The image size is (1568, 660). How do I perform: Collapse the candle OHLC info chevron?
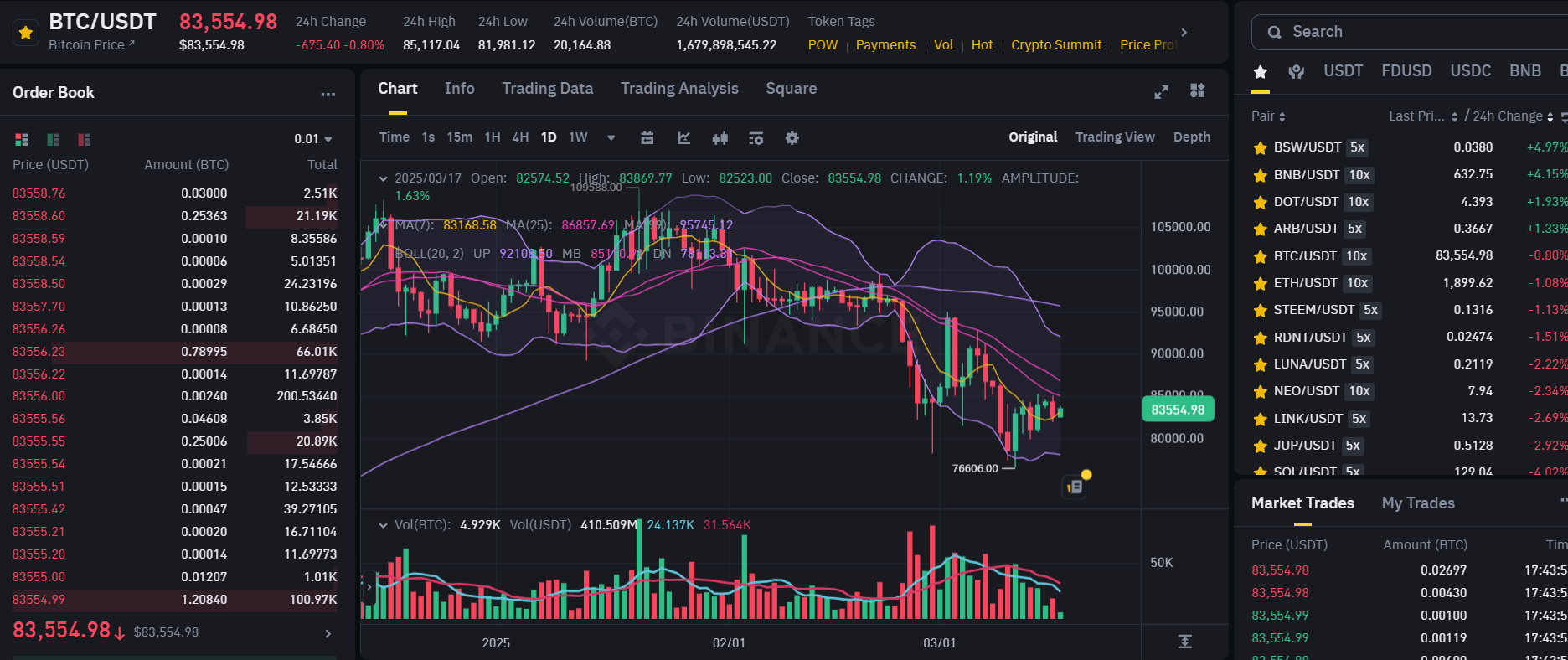(x=384, y=178)
